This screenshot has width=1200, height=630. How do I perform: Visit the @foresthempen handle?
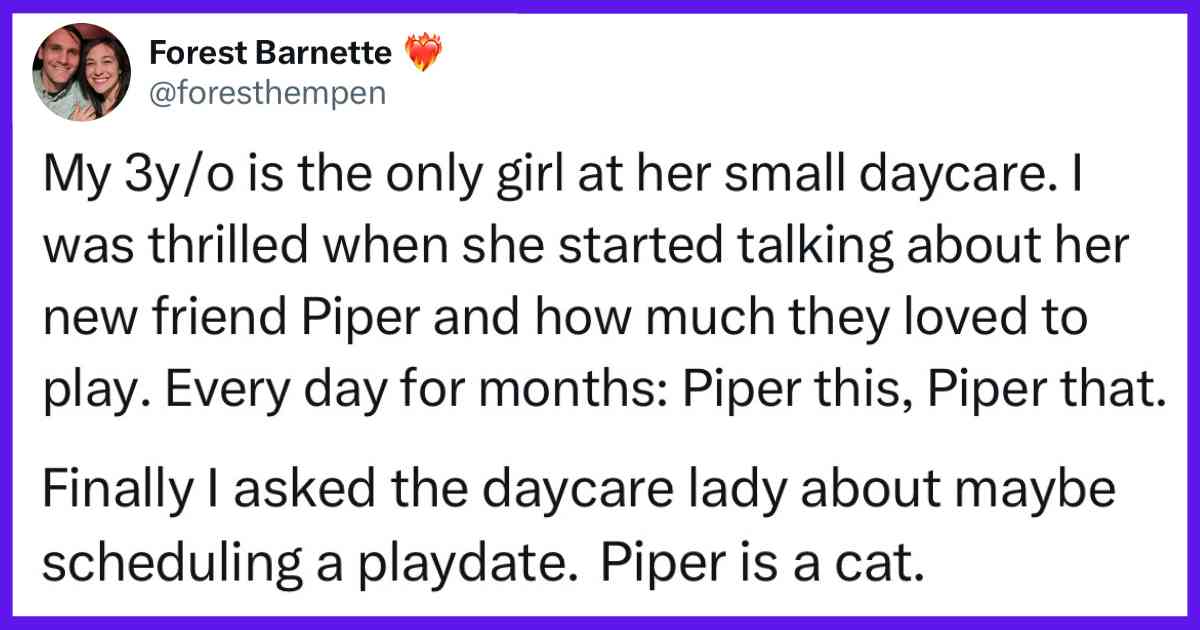point(264,95)
